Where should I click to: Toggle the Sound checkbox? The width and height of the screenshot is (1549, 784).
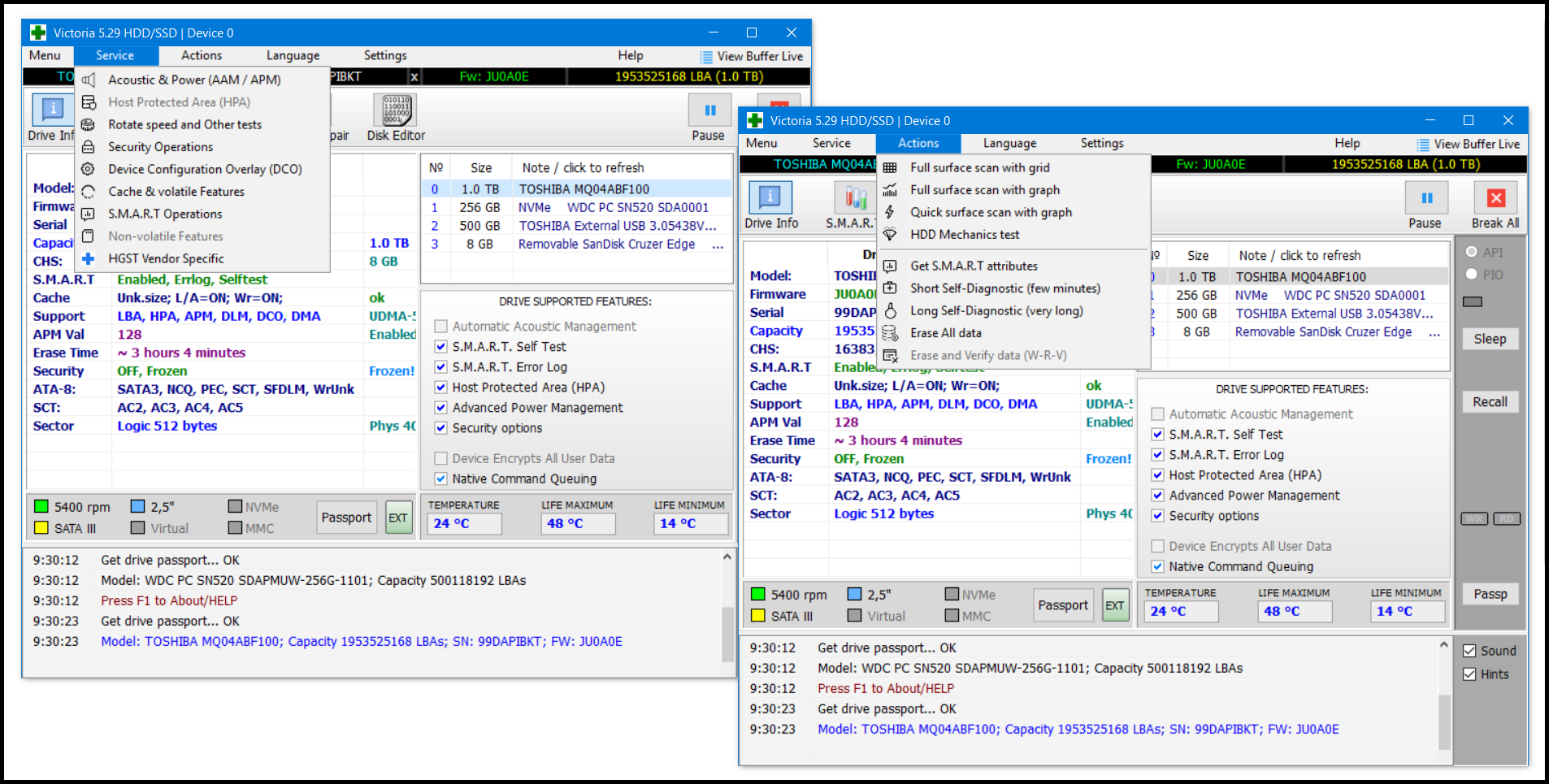1469,651
